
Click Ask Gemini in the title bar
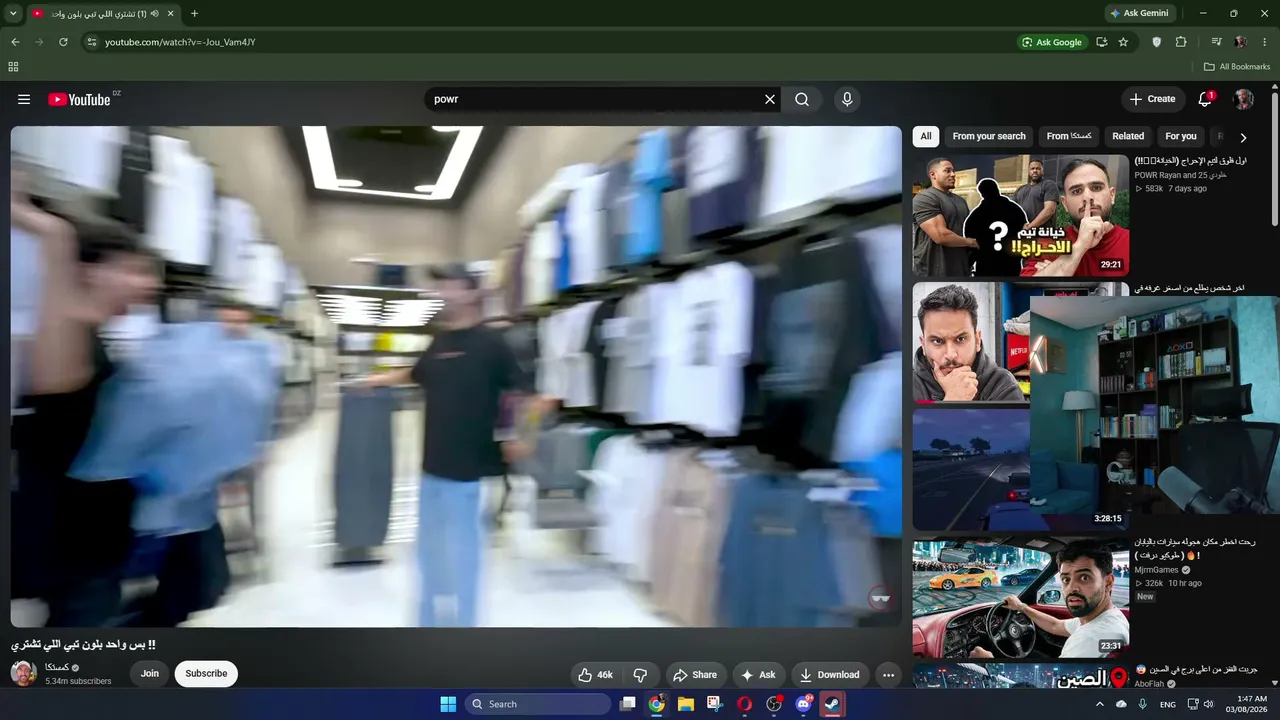1138,14
